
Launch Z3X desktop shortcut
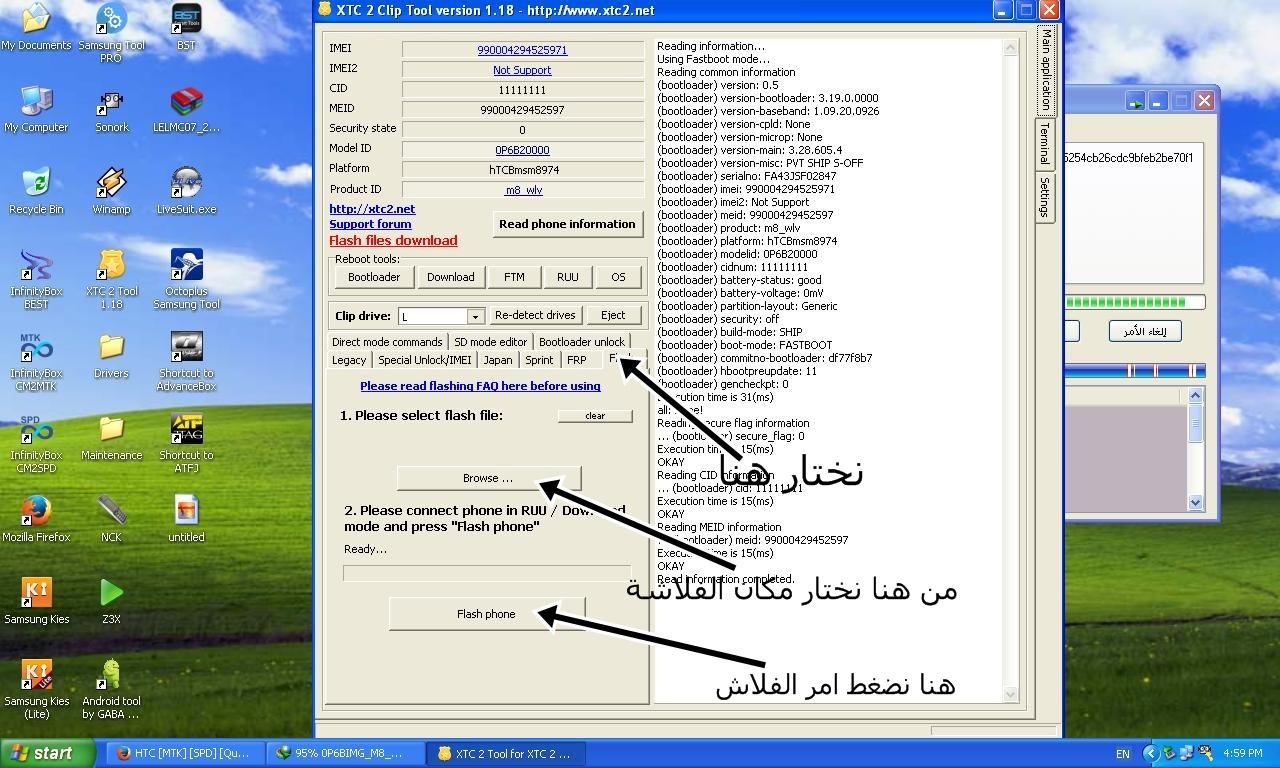point(111,601)
